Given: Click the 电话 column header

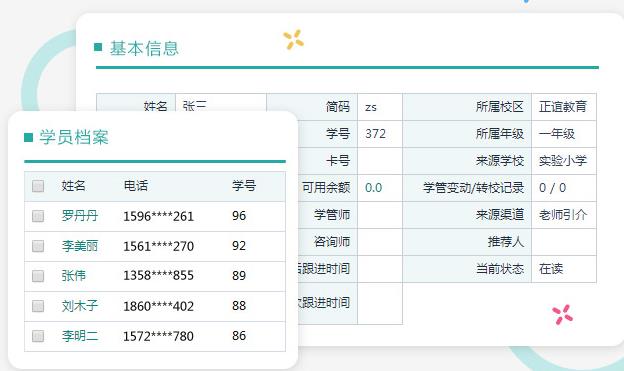Looking at the screenshot, I should point(136,186).
